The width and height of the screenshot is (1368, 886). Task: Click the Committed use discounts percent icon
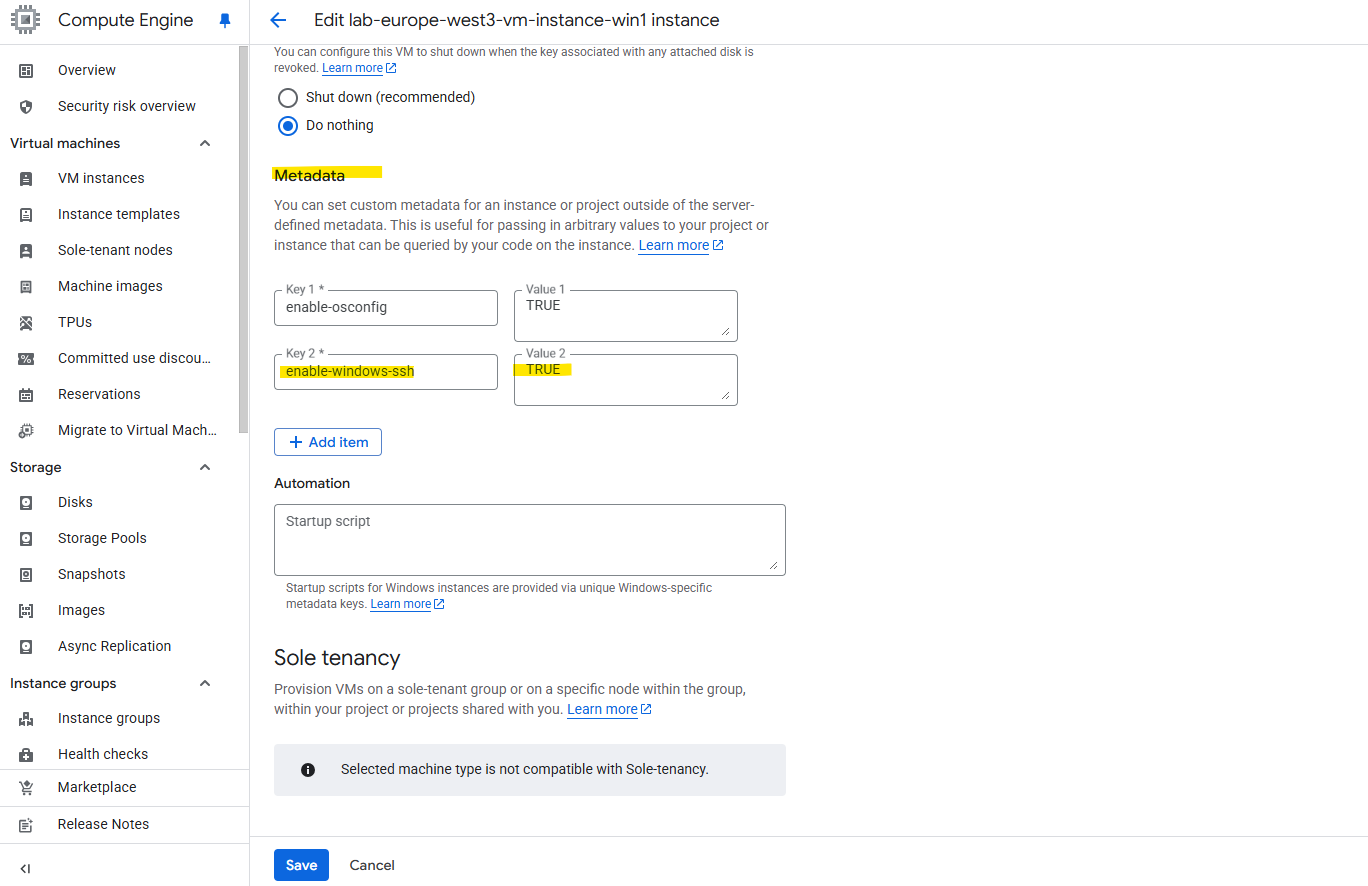point(26,358)
